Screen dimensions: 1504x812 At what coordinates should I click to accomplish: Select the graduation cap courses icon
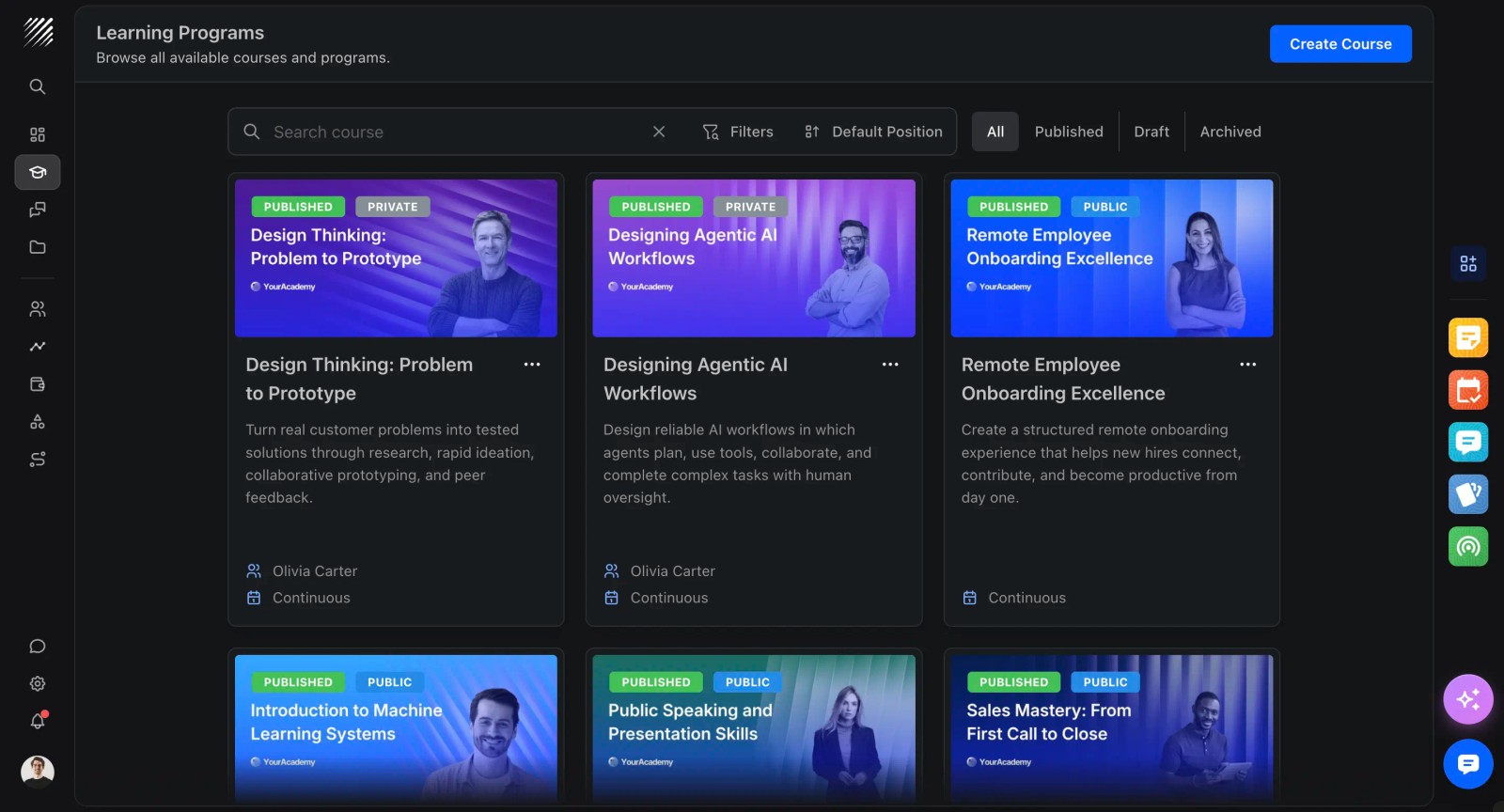pos(38,172)
